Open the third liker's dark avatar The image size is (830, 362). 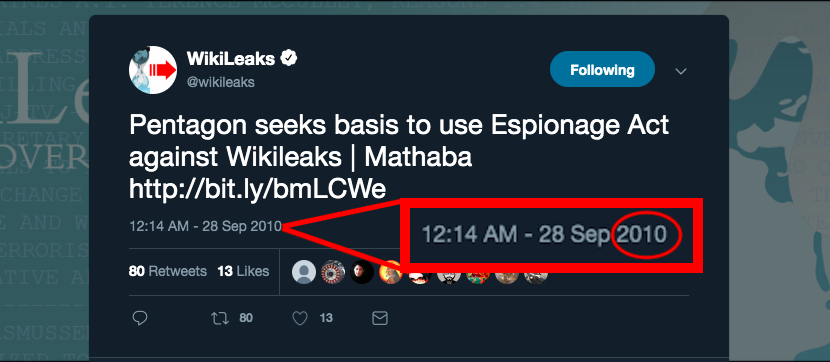(362, 272)
